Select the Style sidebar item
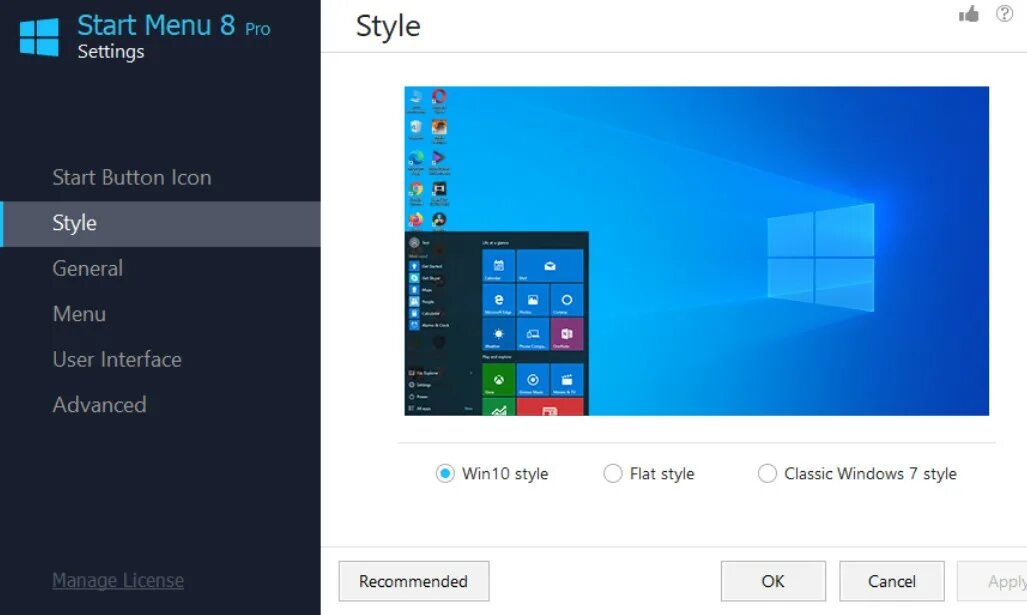Screen dimensions: 1027x615 tap(160, 223)
